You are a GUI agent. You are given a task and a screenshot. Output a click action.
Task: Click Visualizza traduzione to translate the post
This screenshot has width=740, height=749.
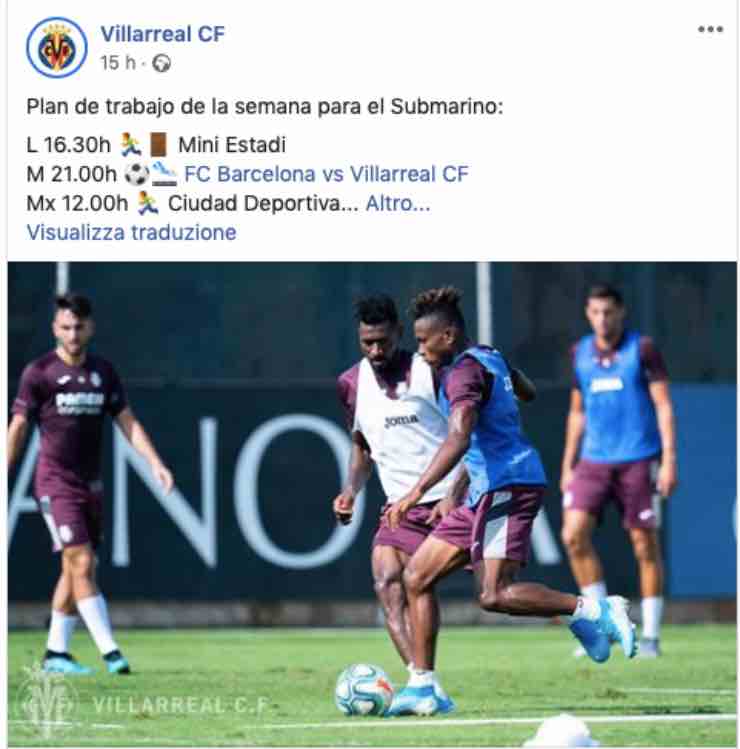click(131, 233)
